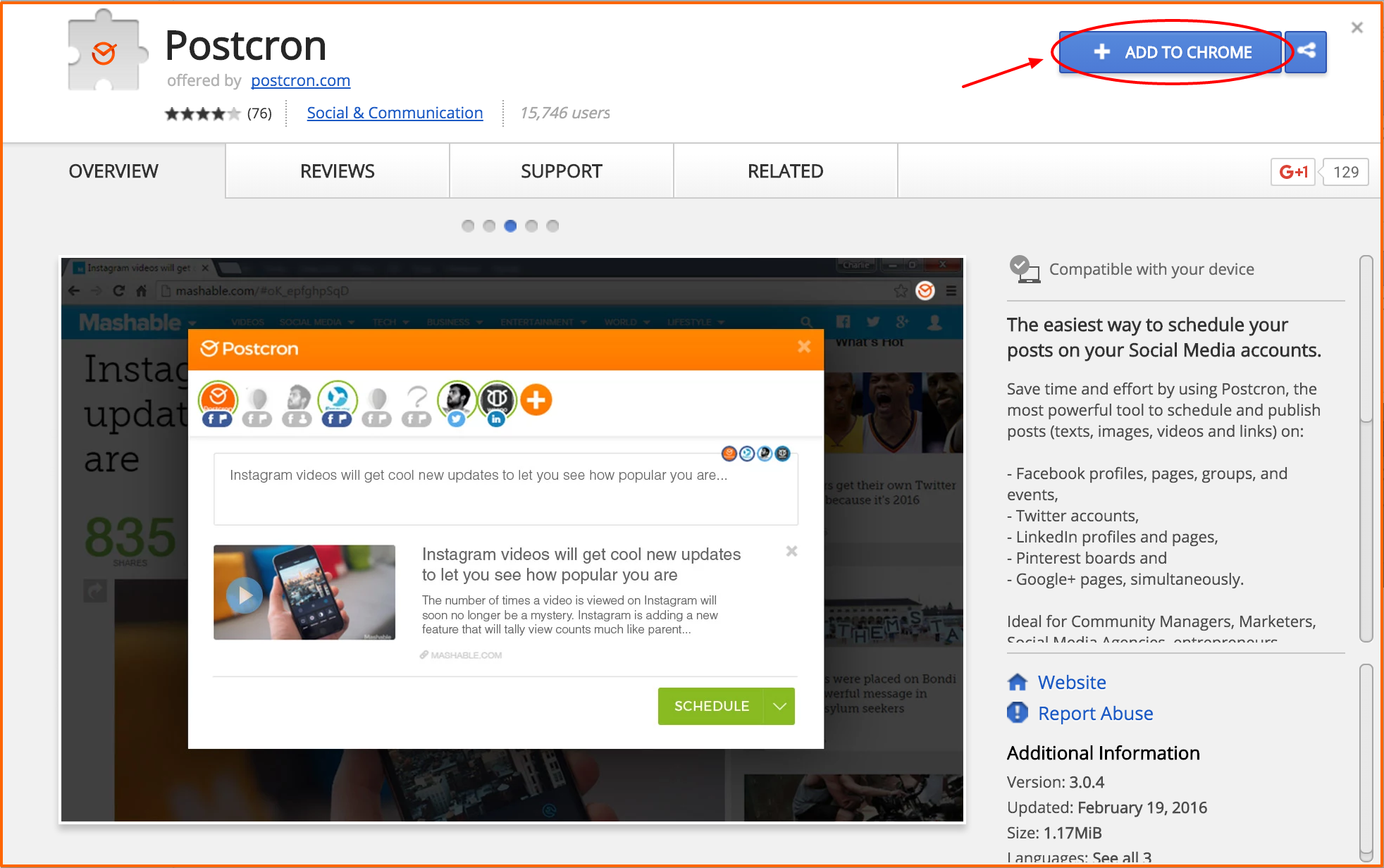
Task: Close the Postcron popup with X
Action: [x=804, y=347]
